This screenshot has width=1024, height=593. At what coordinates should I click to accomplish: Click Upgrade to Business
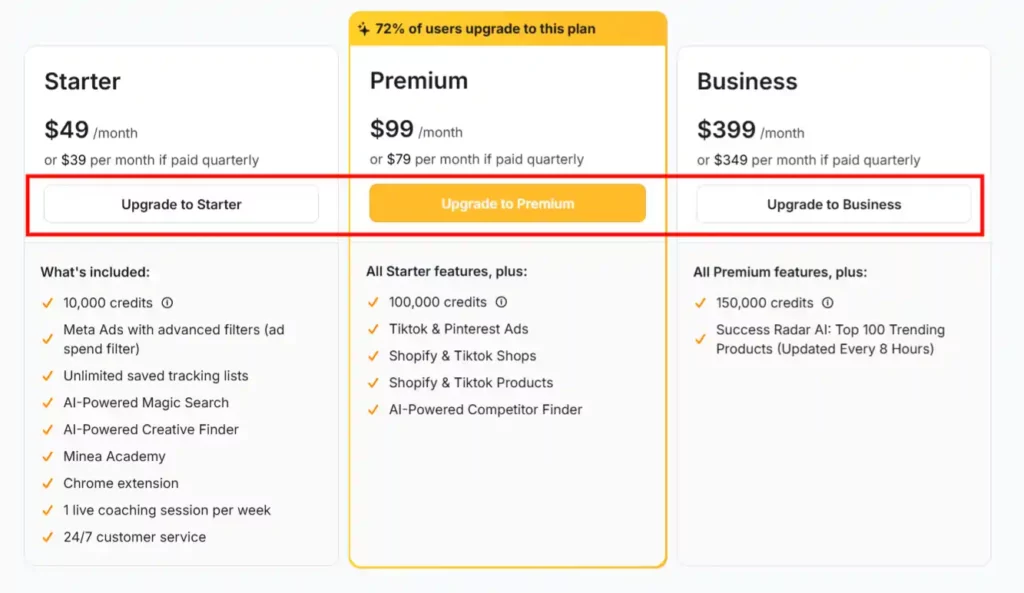835,203
